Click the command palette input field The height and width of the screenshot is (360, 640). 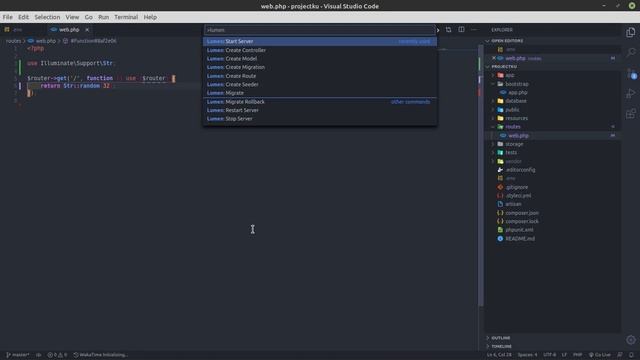(x=320, y=30)
